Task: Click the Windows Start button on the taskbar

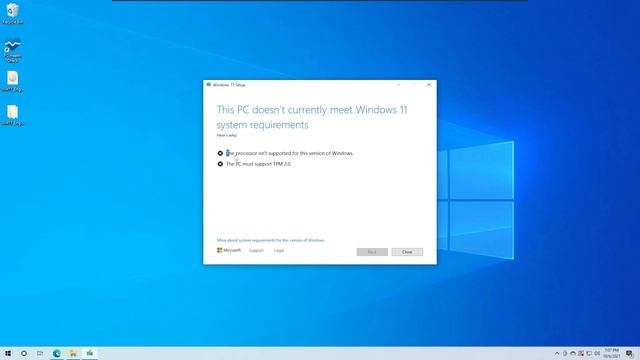Action: [x=8, y=353]
